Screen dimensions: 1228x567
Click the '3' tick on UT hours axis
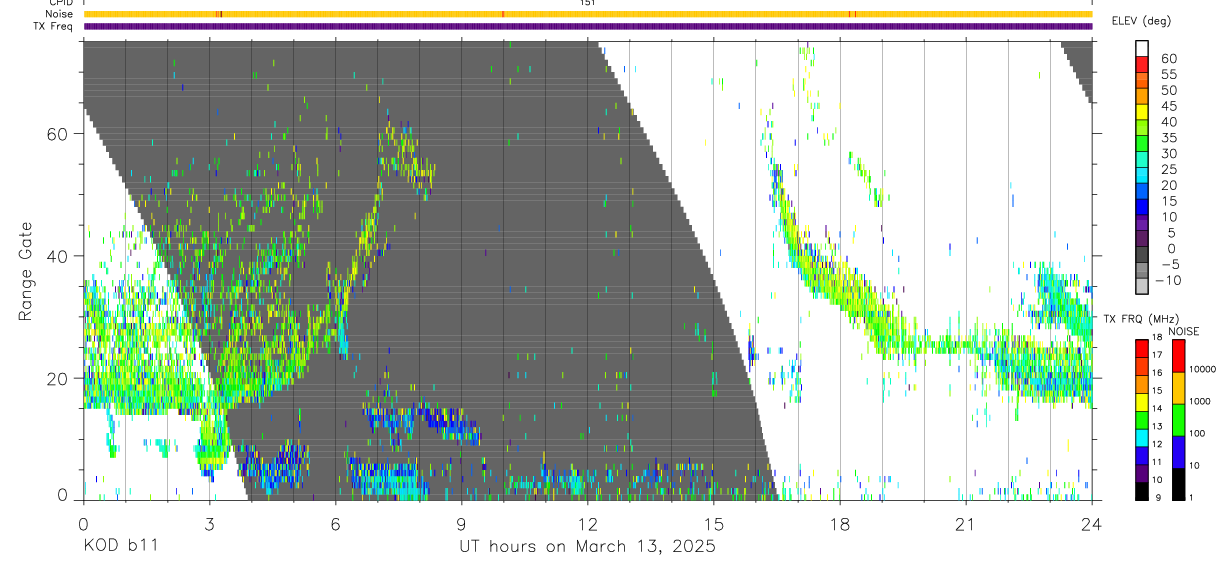point(209,523)
